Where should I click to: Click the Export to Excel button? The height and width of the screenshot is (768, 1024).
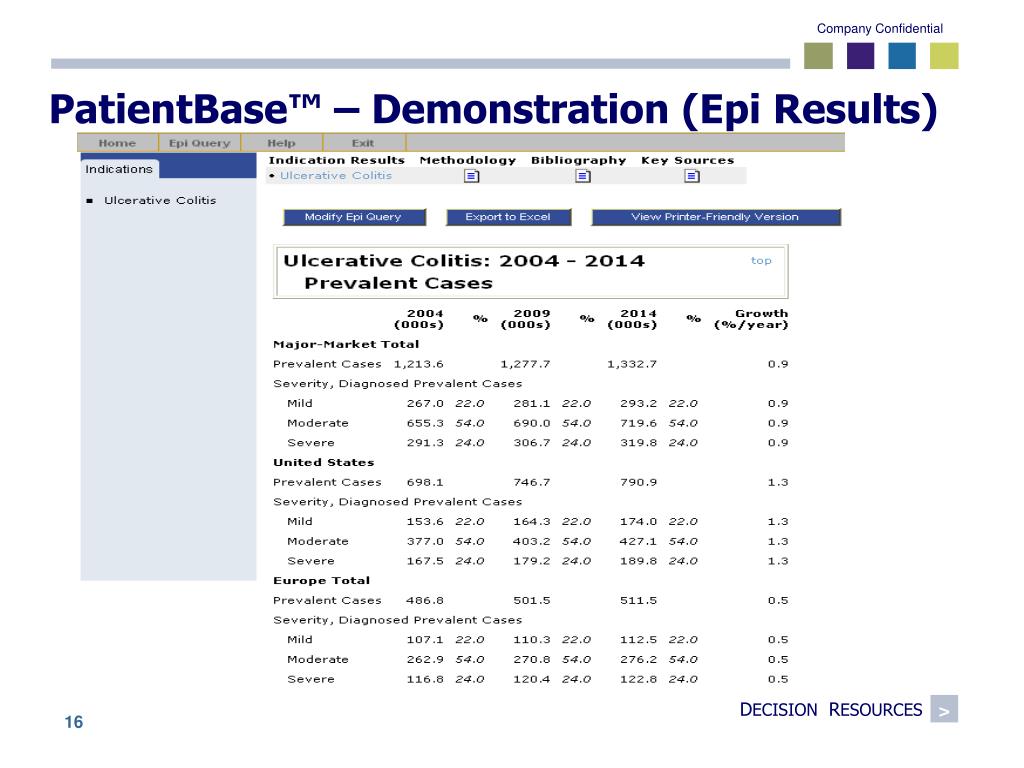tap(508, 217)
